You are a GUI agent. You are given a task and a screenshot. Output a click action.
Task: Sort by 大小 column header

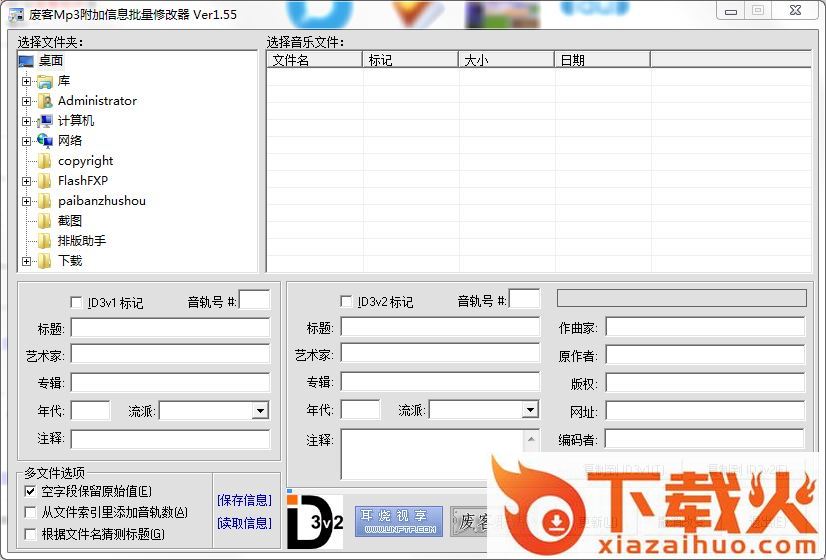(x=506, y=60)
